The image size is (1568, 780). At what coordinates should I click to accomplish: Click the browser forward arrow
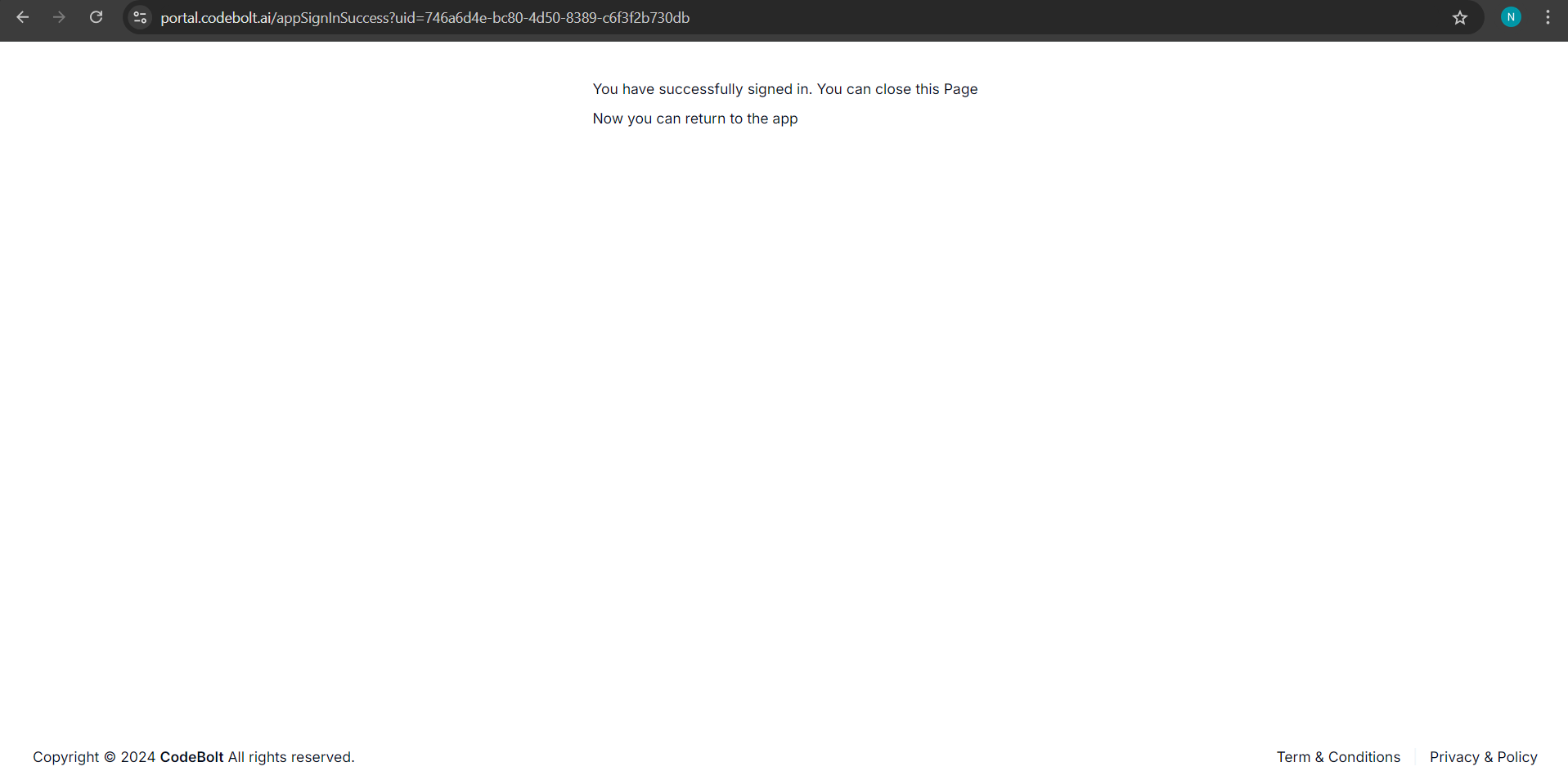[59, 17]
